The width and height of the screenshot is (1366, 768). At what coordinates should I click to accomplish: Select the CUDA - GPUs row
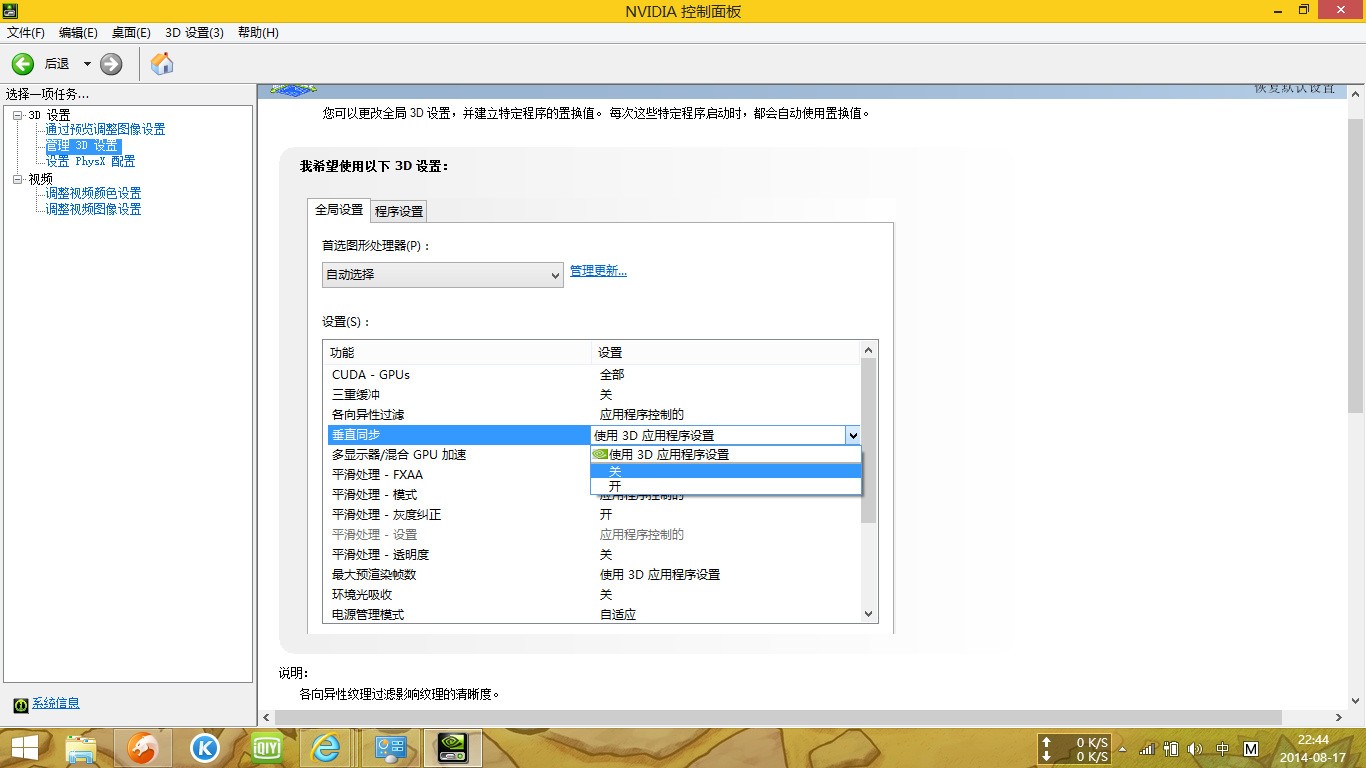(592, 375)
